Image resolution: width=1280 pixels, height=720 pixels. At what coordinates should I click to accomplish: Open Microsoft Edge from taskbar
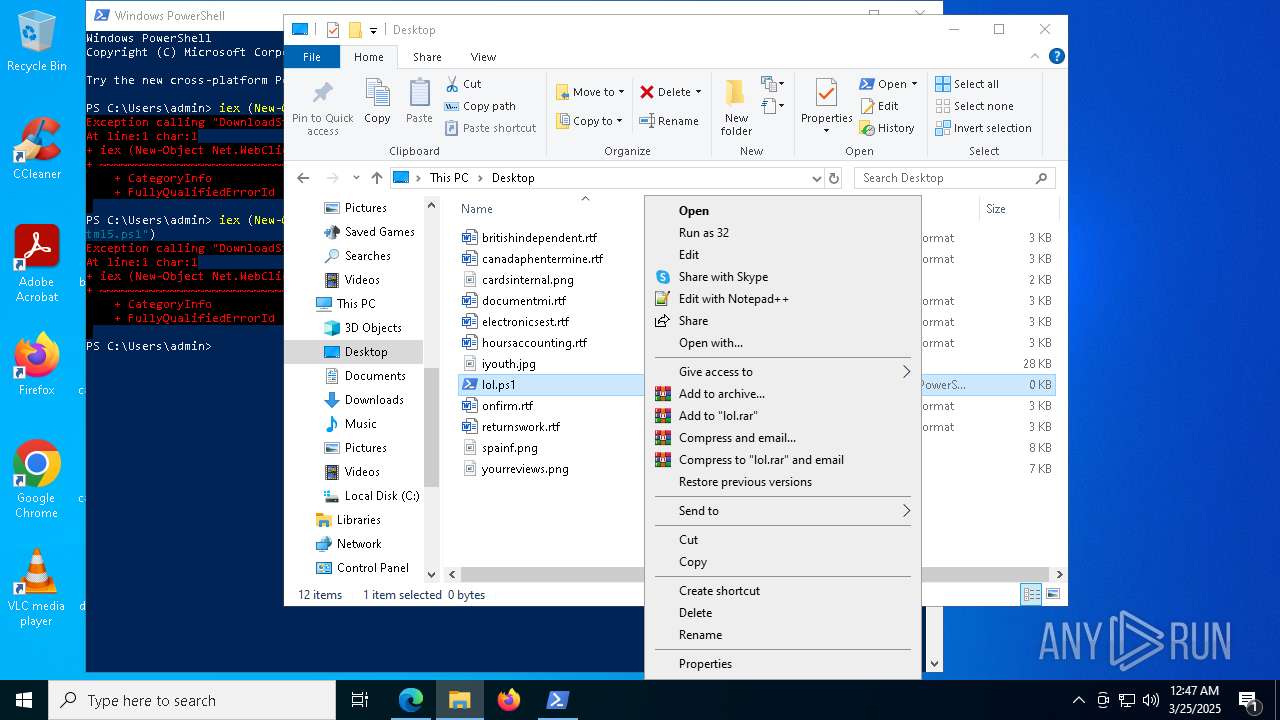tap(411, 700)
